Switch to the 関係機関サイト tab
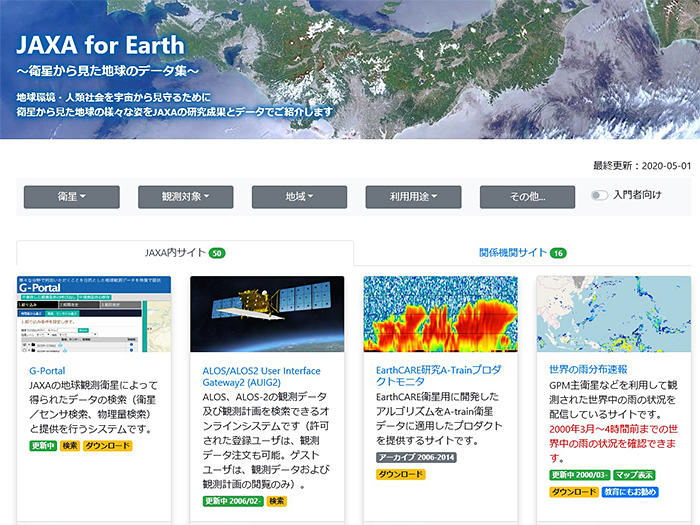The image size is (700, 525). click(522, 253)
